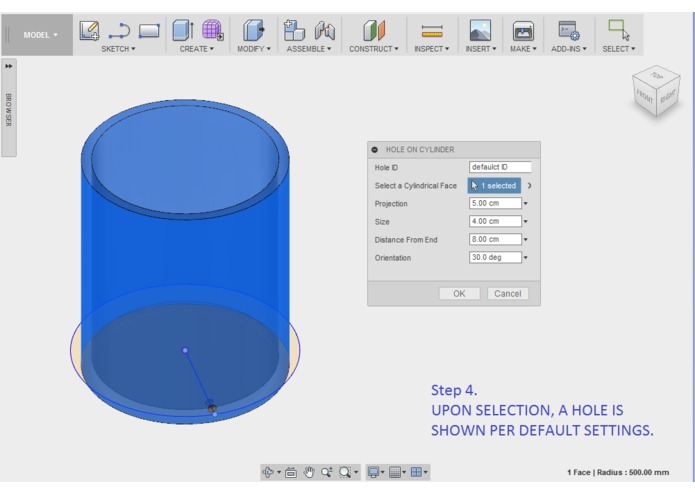The width and height of the screenshot is (695, 494).
Task: Click the OK button
Action: pos(459,294)
